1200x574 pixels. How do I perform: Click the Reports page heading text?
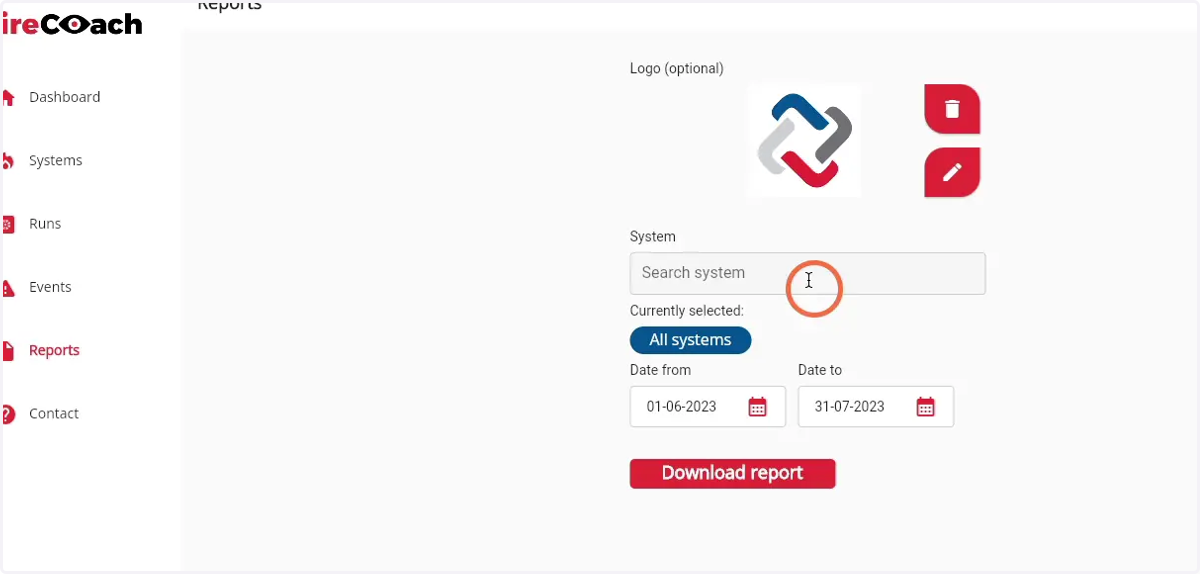click(x=230, y=5)
